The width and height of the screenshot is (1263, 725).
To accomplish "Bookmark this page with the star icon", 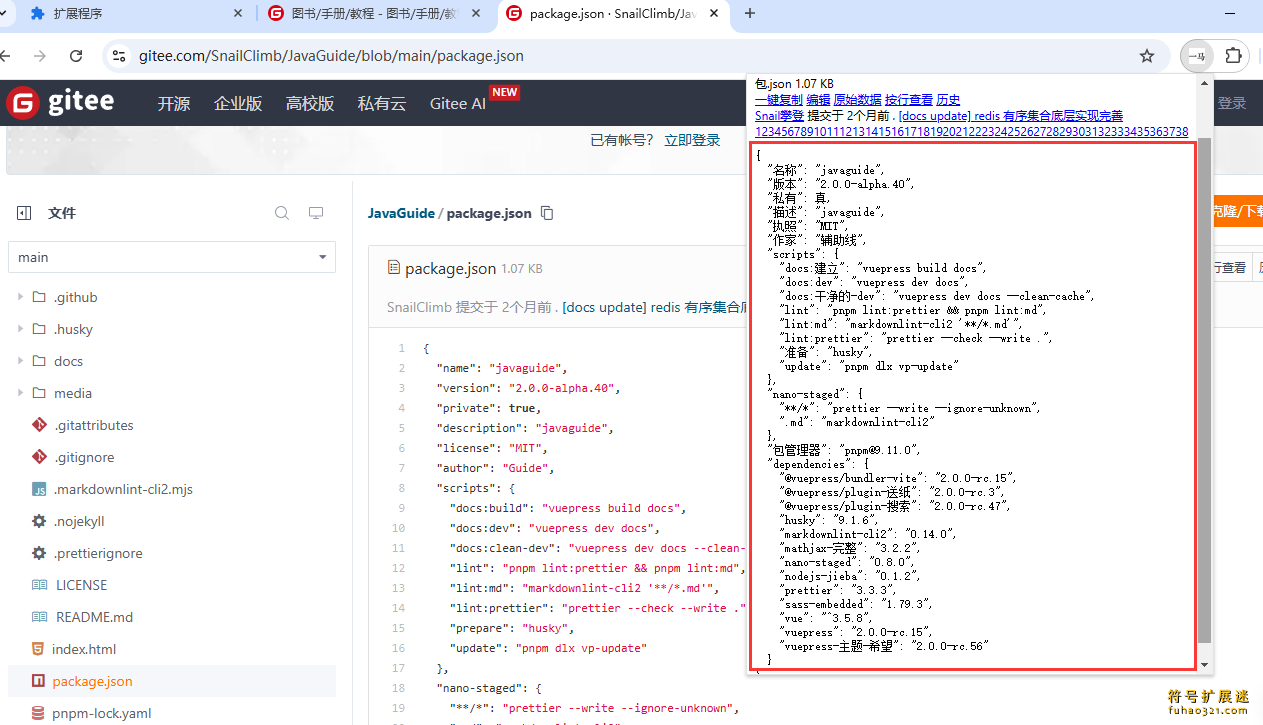I will (x=1147, y=56).
